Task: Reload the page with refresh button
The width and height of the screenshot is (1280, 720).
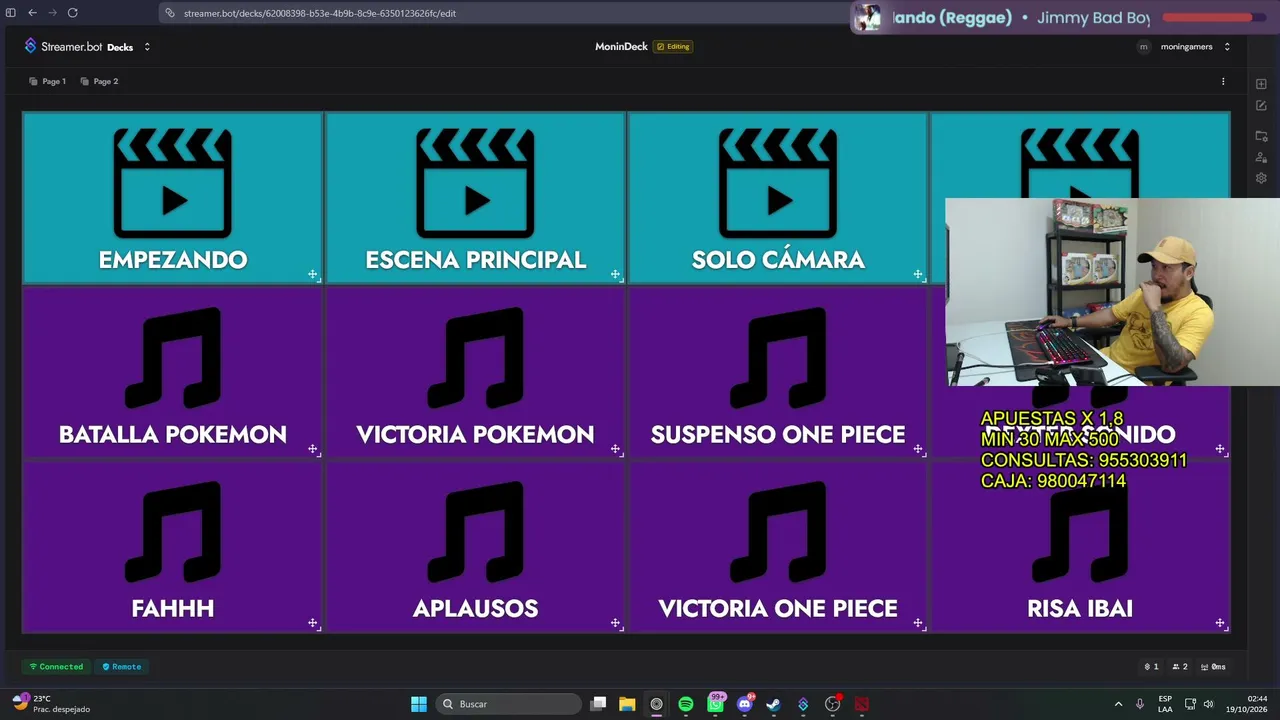Action: coord(72,13)
